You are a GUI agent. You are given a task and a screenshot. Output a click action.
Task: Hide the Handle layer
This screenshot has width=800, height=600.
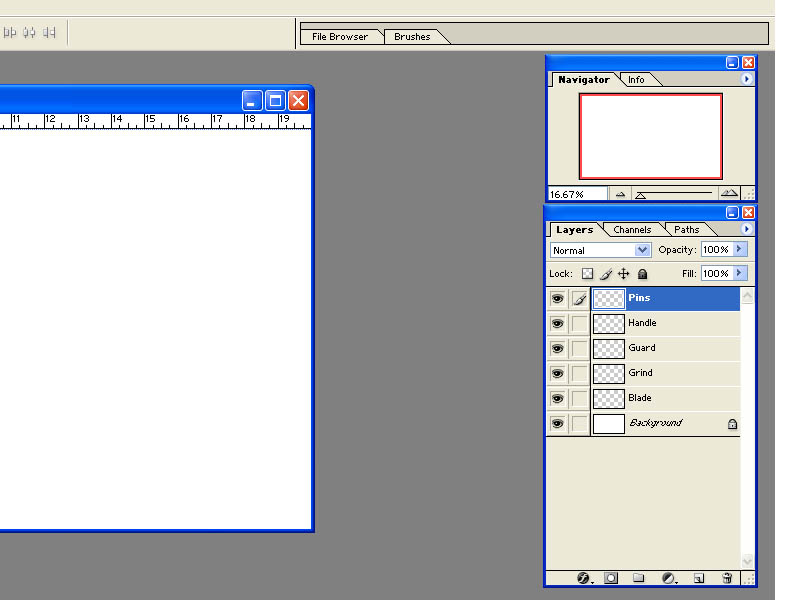(x=557, y=323)
